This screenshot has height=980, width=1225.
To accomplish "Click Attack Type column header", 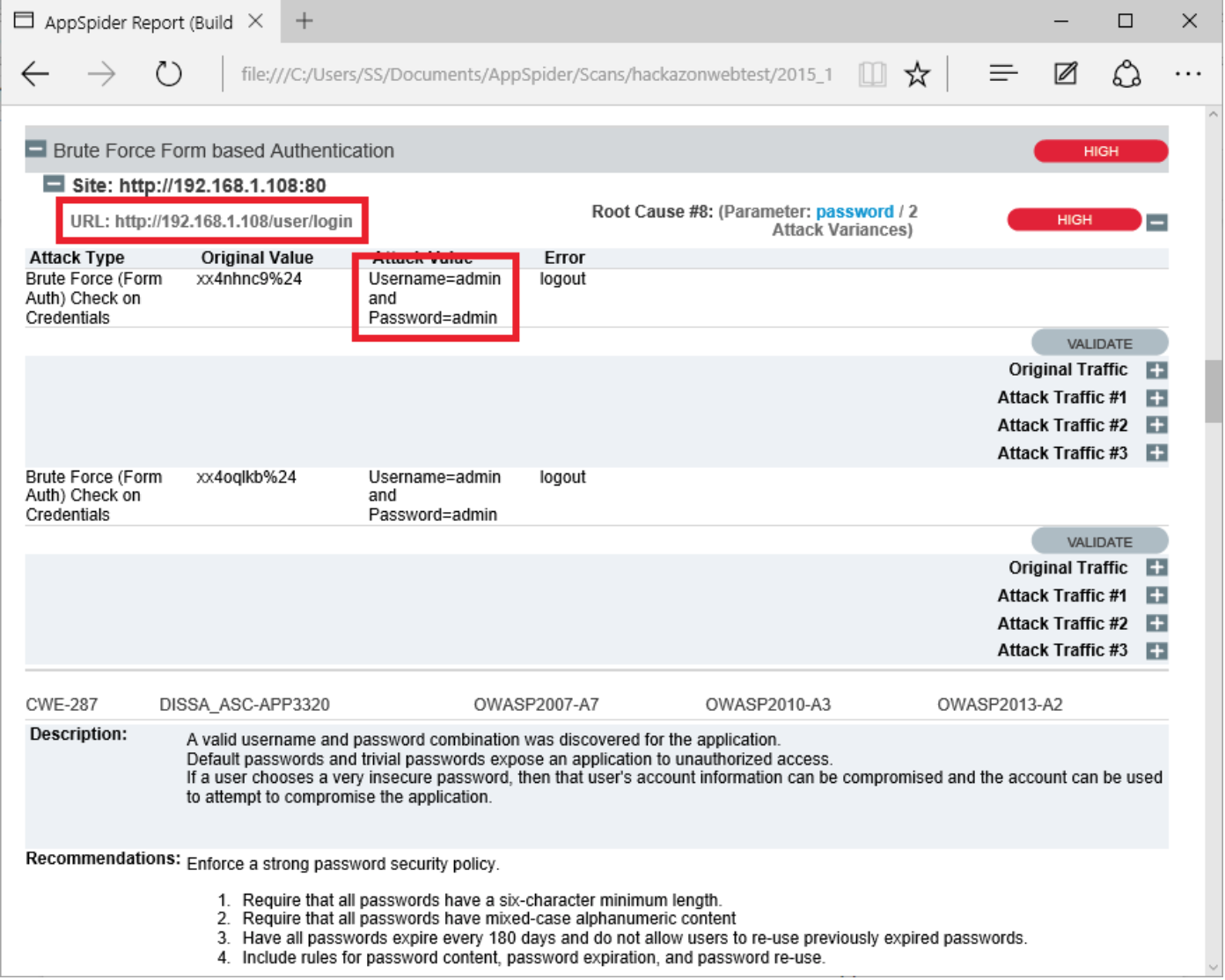I will point(77,258).
